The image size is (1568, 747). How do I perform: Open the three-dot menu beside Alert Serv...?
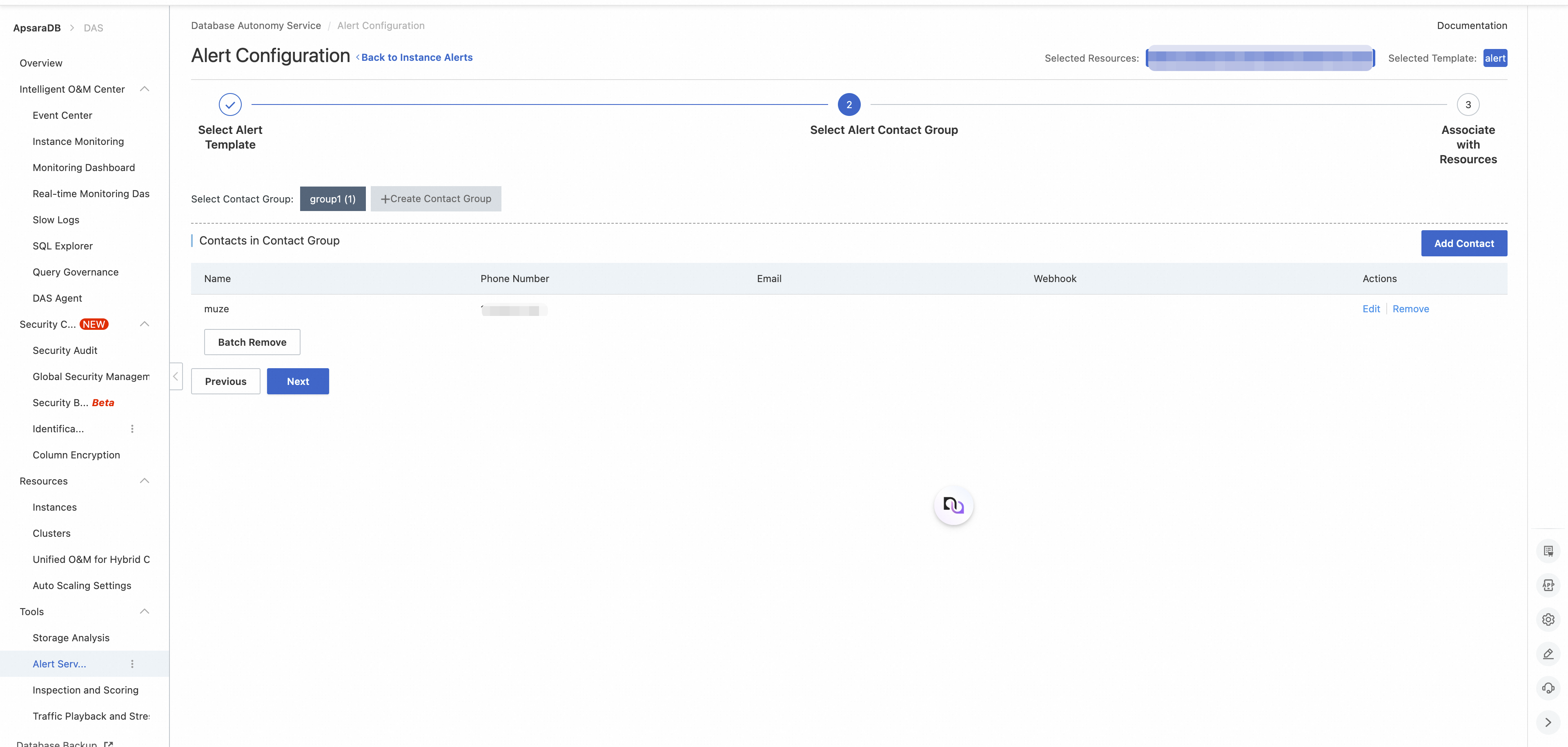(132, 664)
